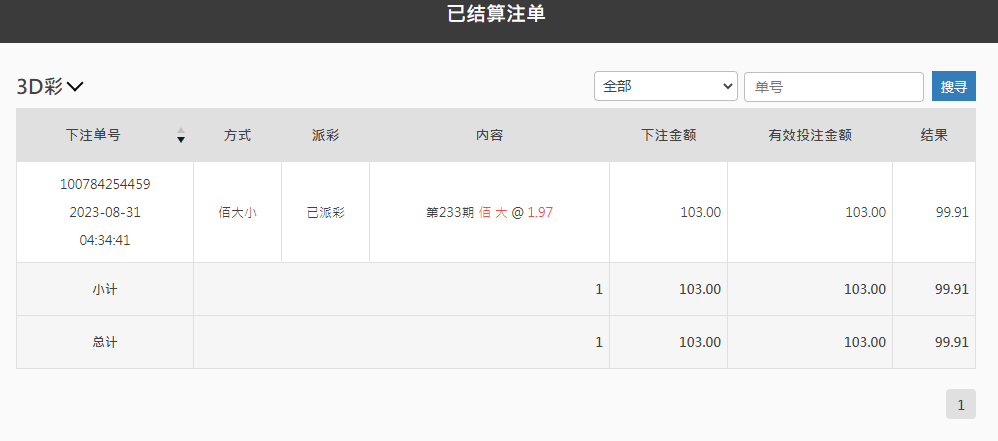Screen dimensions: 998x441
Task: Click the 下注单号 column header
Action: 93,135
